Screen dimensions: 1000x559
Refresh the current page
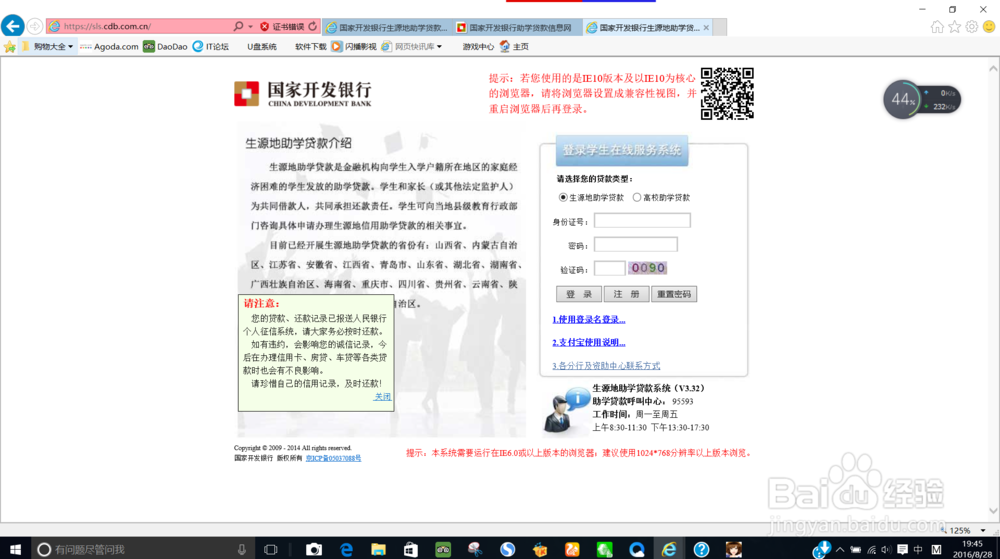point(312,27)
